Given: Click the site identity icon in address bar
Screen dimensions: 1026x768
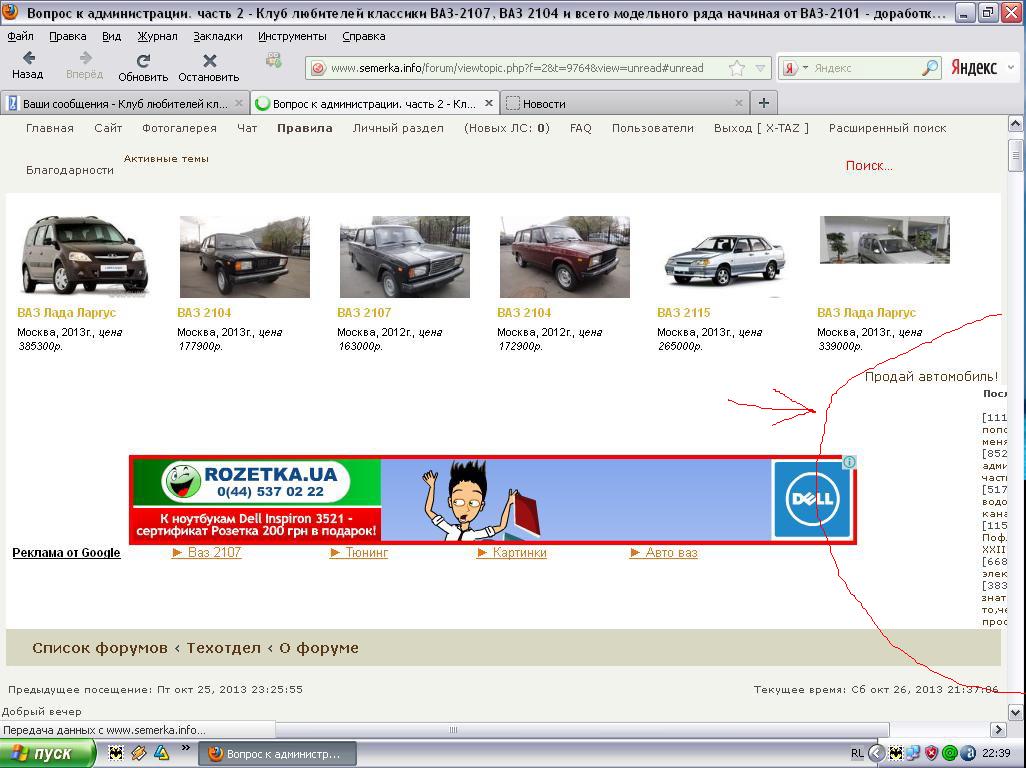Looking at the screenshot, I should click(x=318, y=68).
